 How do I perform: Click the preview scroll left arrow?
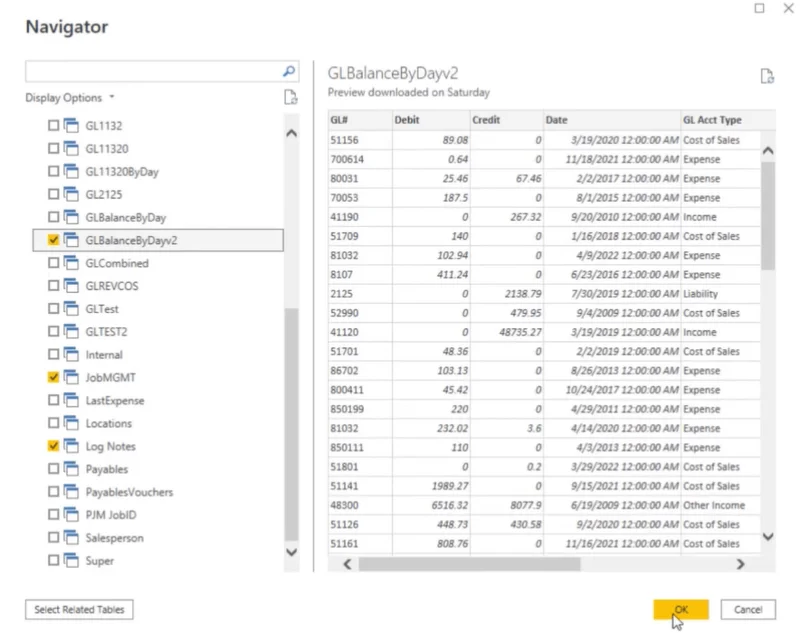347,564
